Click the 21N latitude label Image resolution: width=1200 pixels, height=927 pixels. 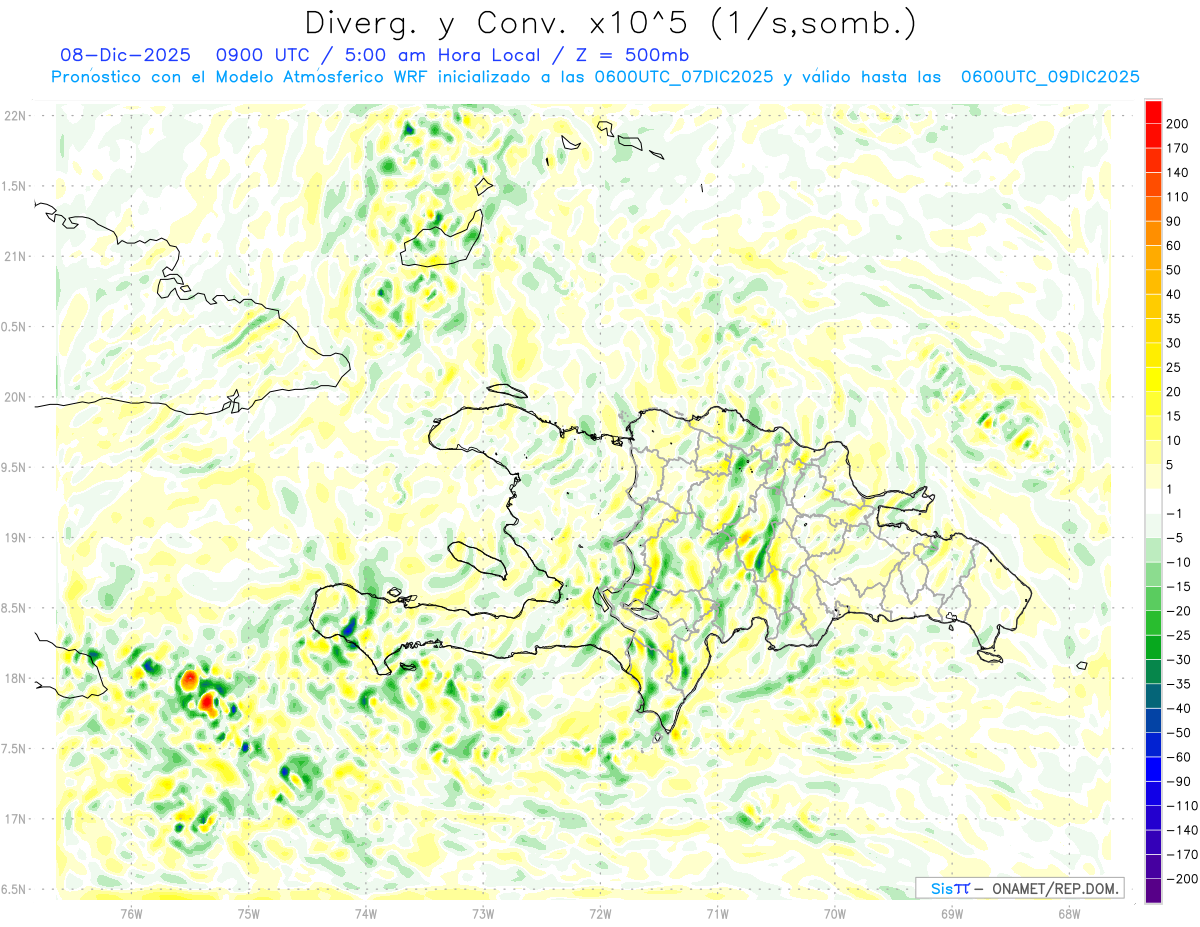tap(16, 256)
